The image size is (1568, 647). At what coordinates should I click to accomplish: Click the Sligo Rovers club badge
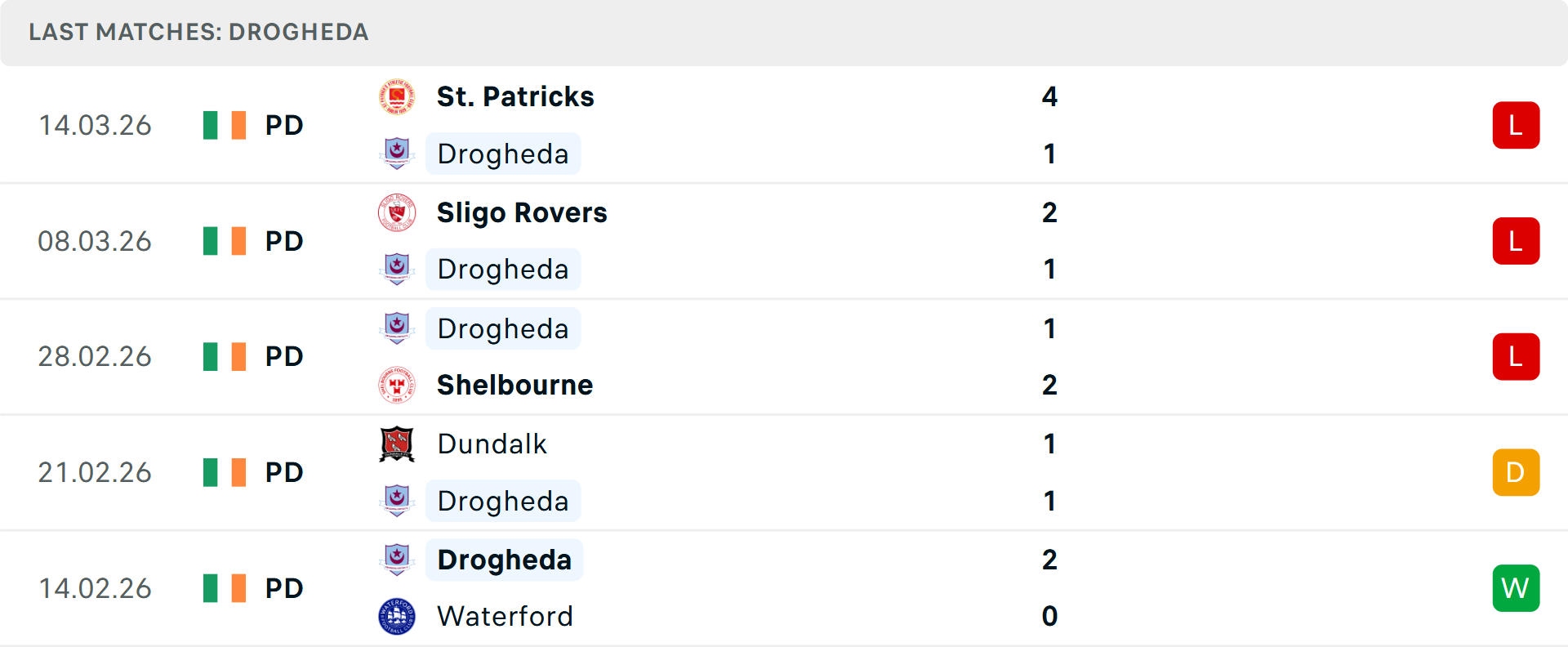396,212
